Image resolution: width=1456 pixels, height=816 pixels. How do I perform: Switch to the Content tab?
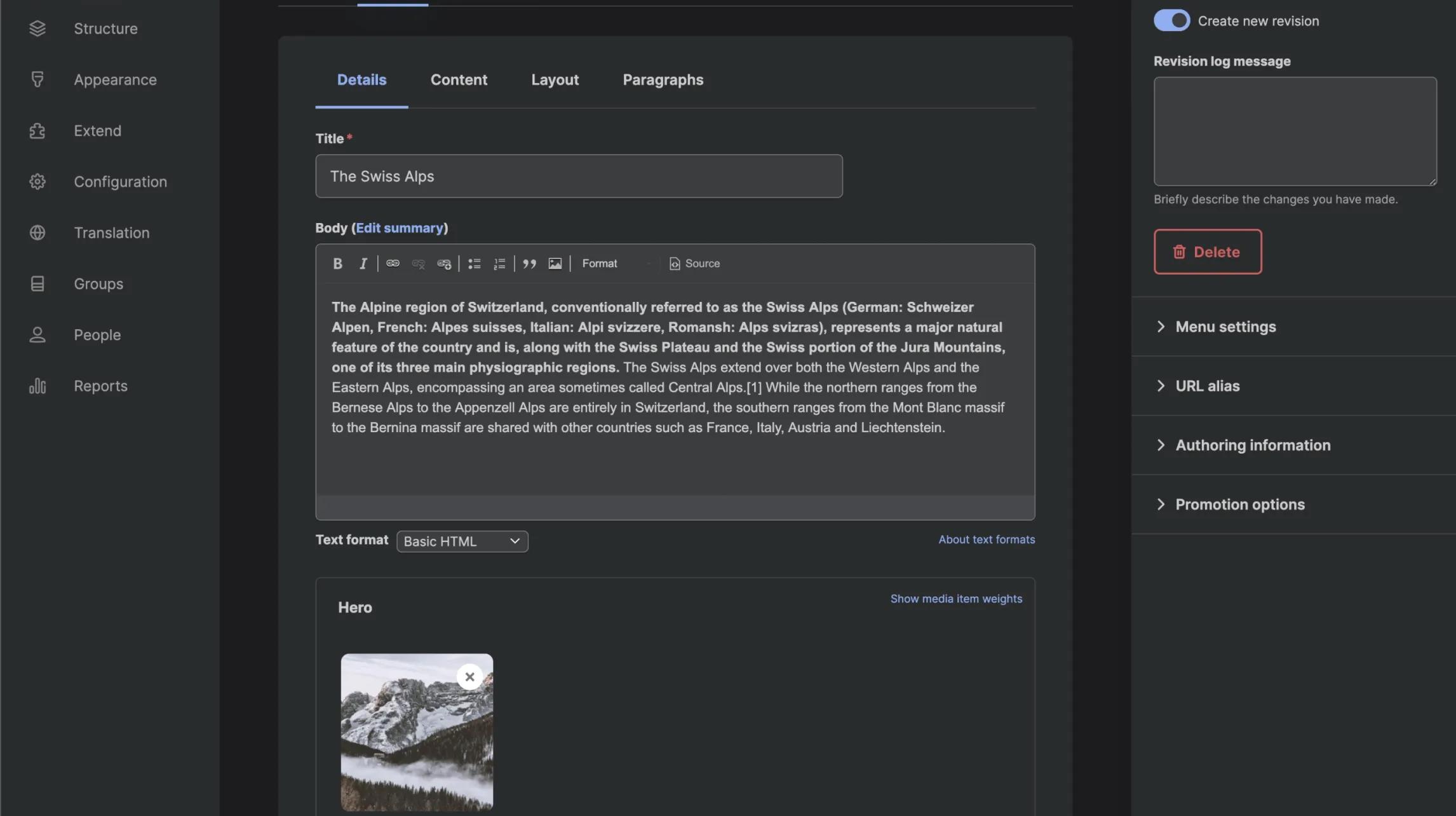(459, 80)
